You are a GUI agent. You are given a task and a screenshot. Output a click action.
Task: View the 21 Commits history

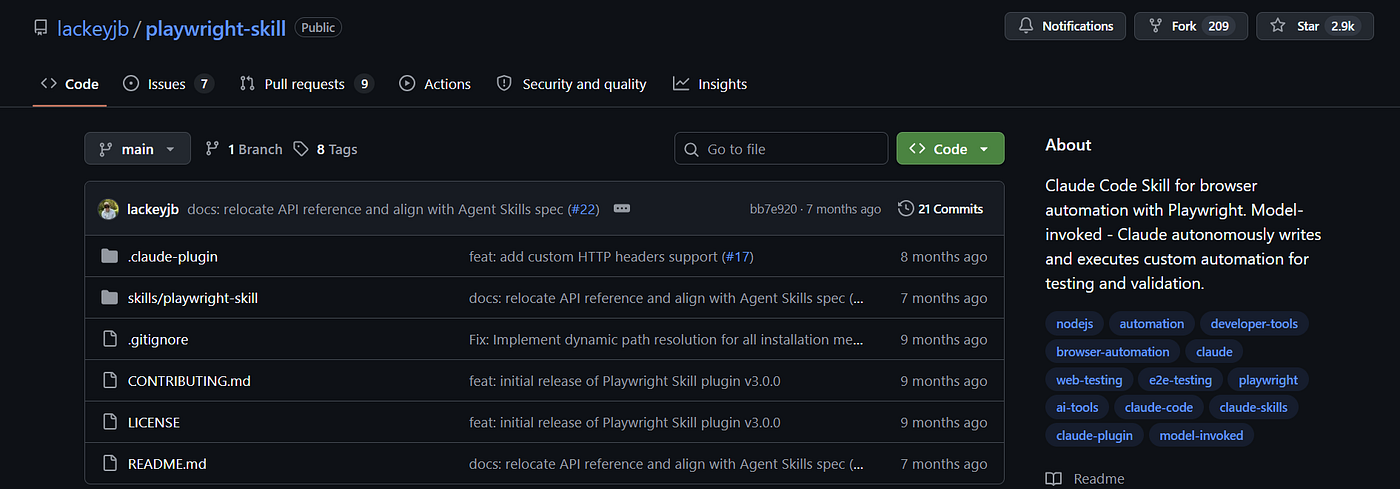click(941, 209)
